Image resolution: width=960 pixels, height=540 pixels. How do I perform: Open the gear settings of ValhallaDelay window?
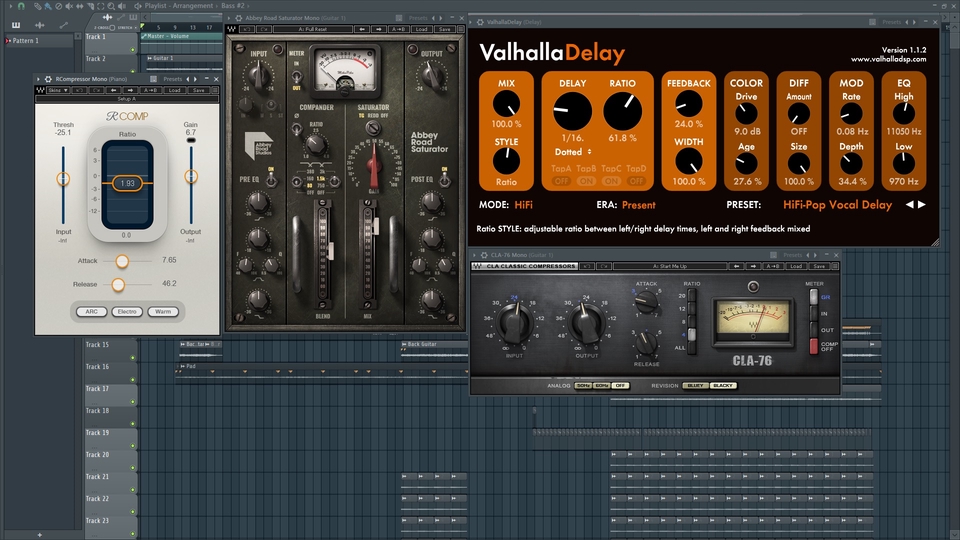pyautogui.click(x=480, y=22)
